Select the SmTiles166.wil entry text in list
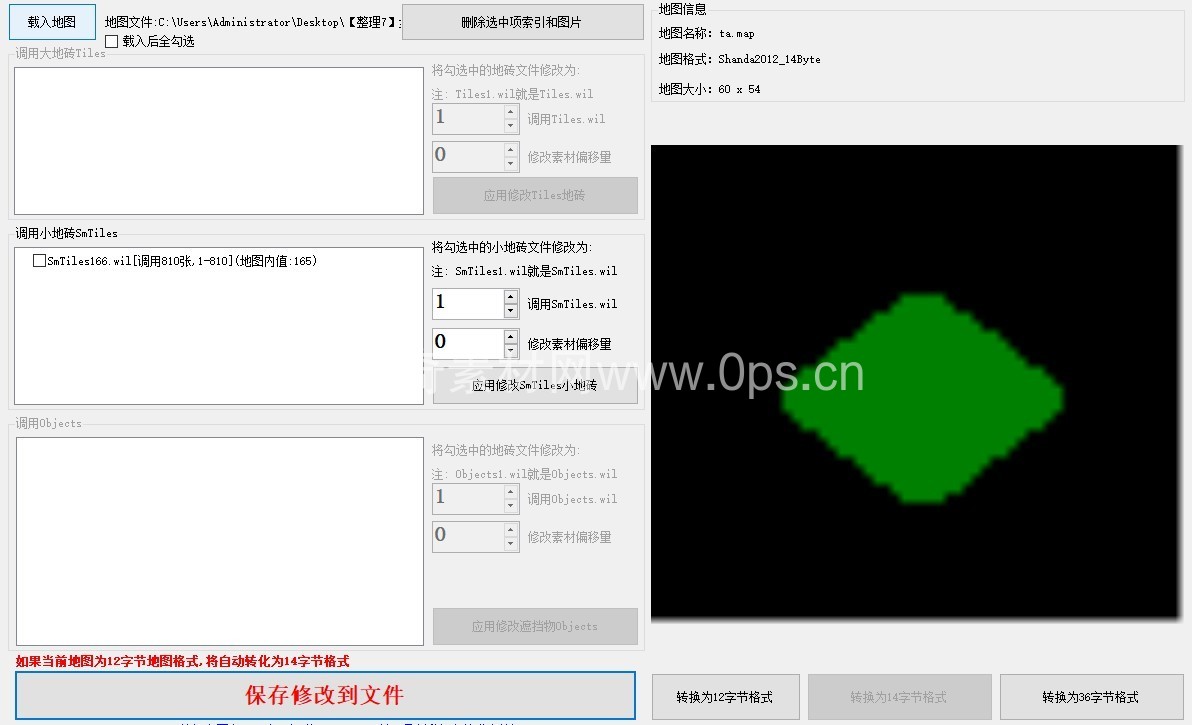 click(181, 261)
